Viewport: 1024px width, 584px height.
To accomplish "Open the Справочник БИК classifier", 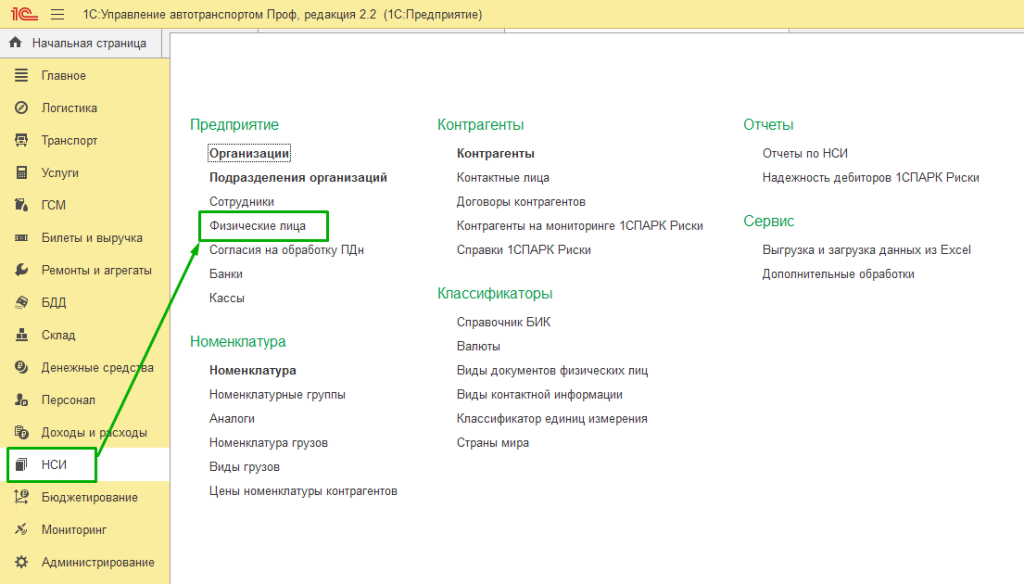I will pyautogui.click(x=503, y=322).
